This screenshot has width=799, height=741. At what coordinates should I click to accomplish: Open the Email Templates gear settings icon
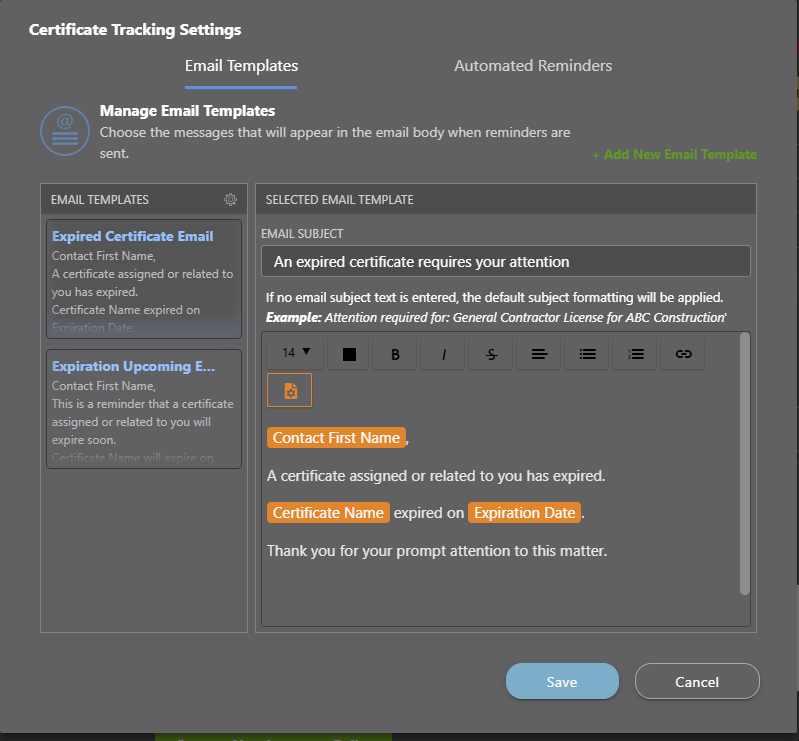coord(230,199)
